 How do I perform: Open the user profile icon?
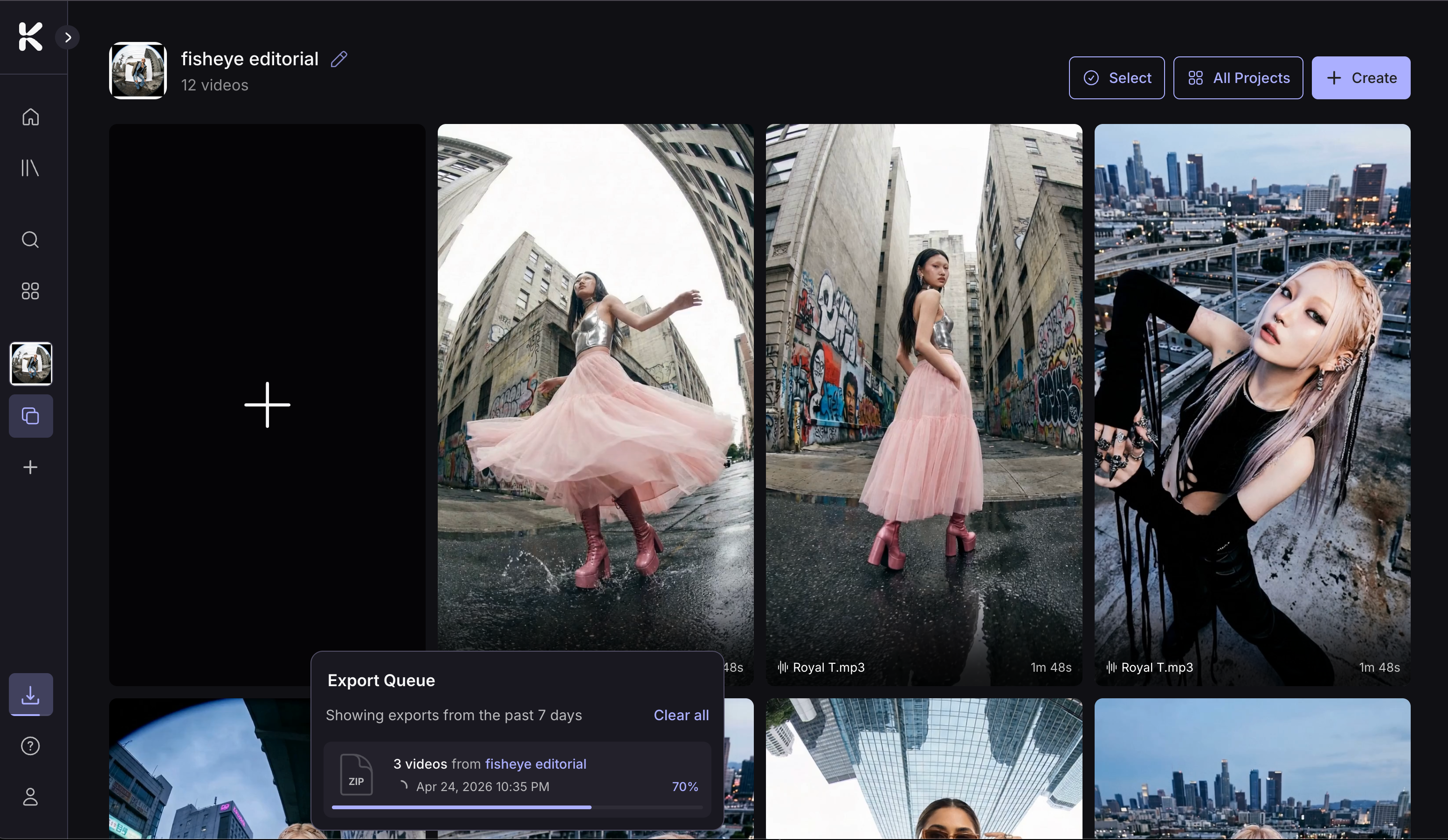(30, 797)
